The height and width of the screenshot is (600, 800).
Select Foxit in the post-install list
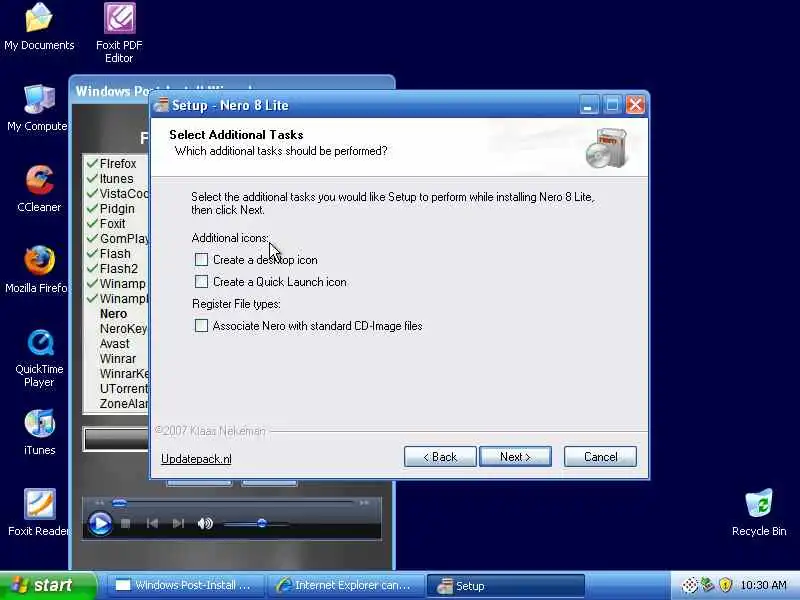[x=112, y=223]
